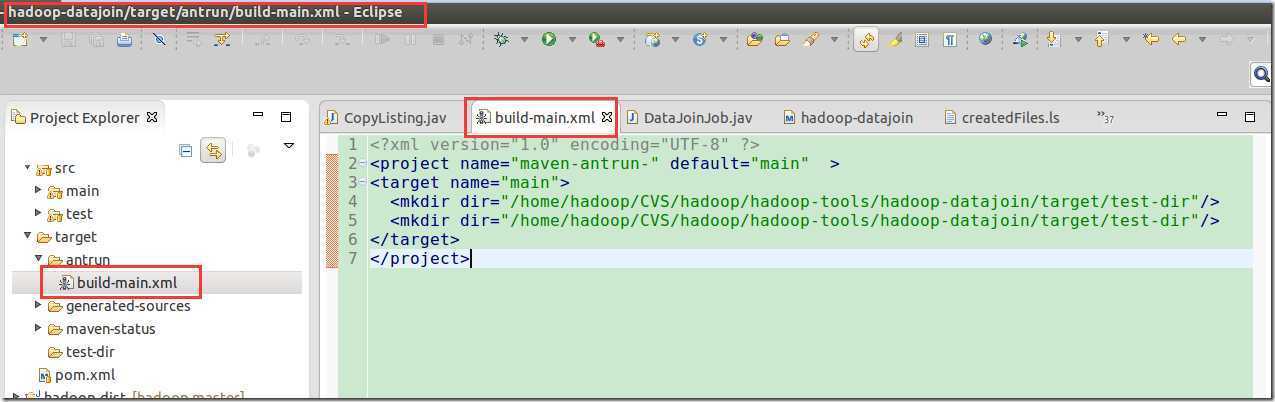This screenshot has width=1275, height=402.
Task: Click the Previous Annotation up-arrow icon
Action: (x=1102, y=40)
